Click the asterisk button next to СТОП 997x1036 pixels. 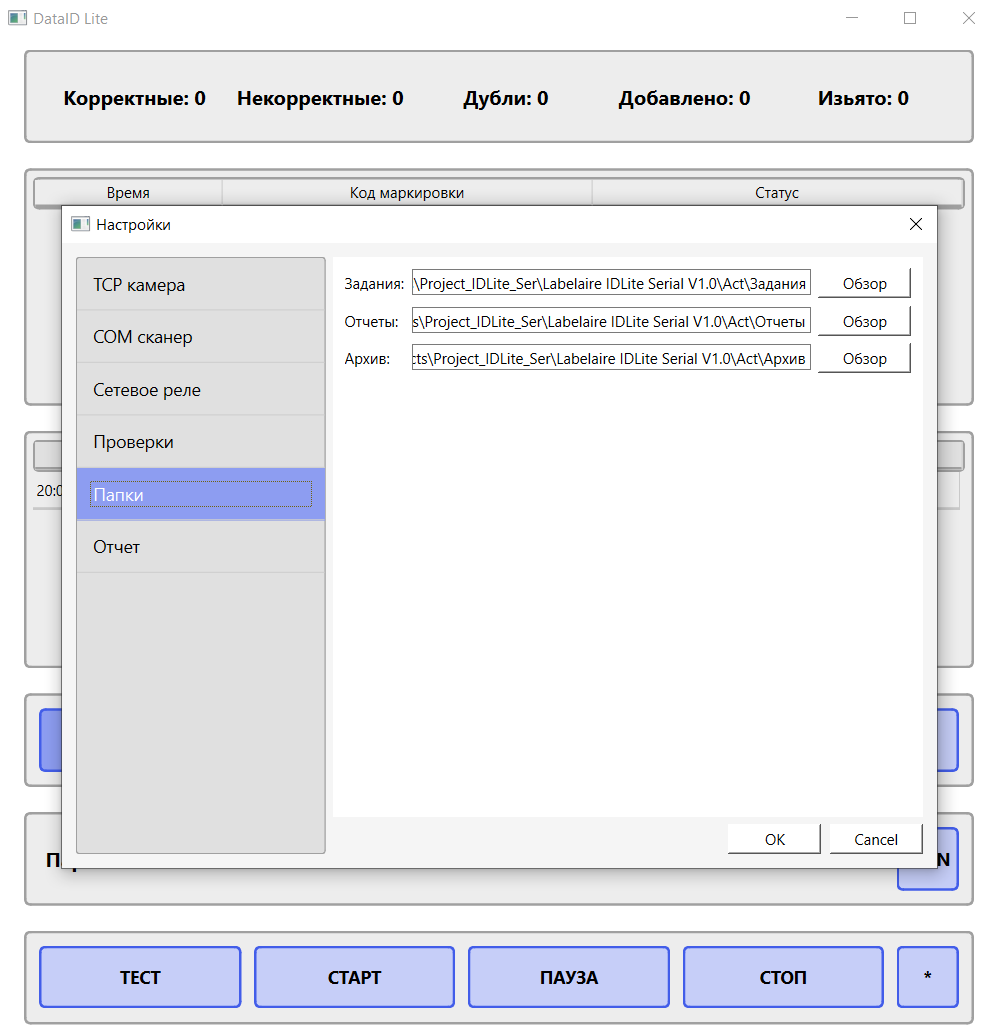[926, 977]
